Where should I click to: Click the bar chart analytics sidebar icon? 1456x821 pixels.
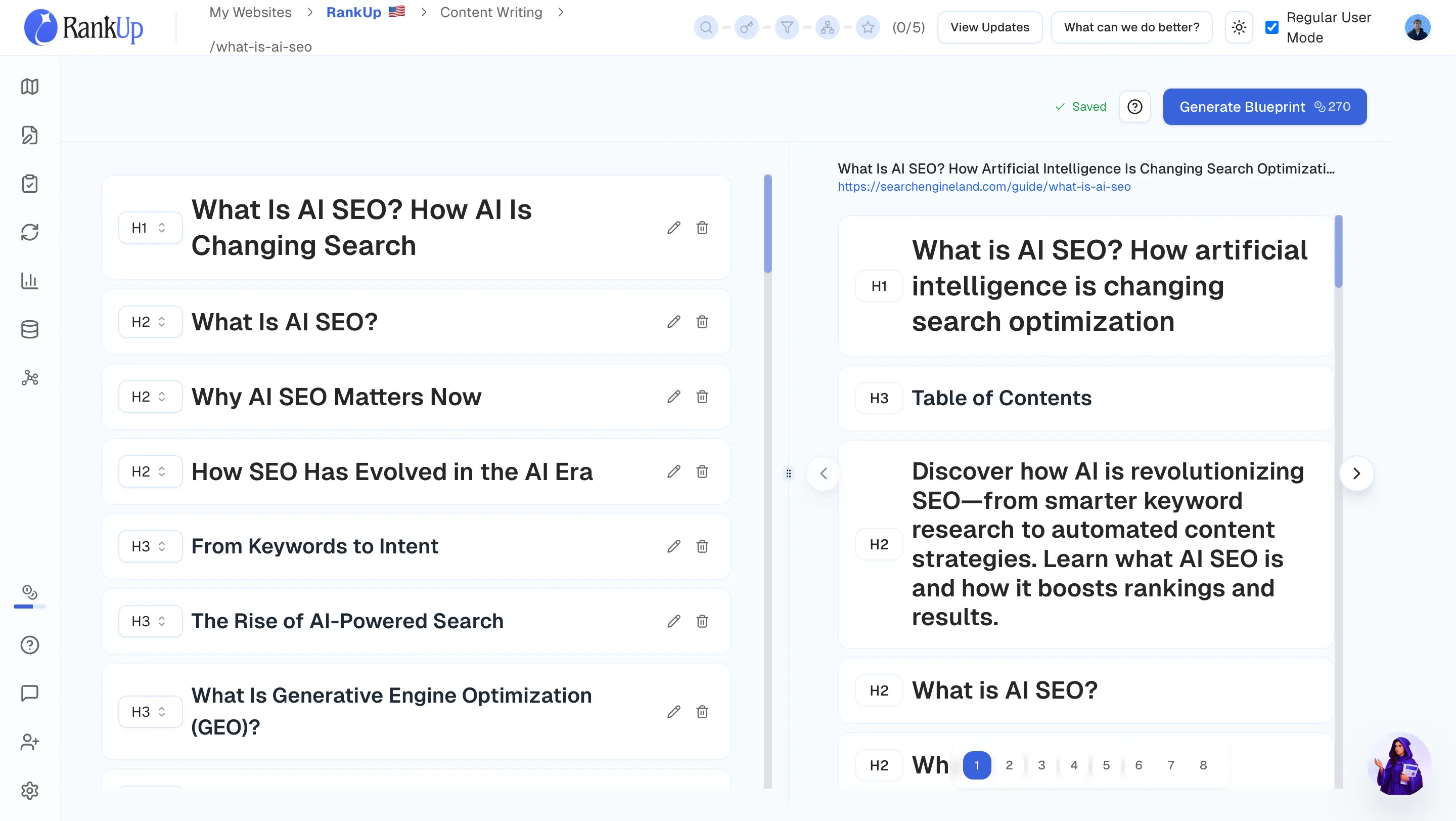tap(29, 280)
